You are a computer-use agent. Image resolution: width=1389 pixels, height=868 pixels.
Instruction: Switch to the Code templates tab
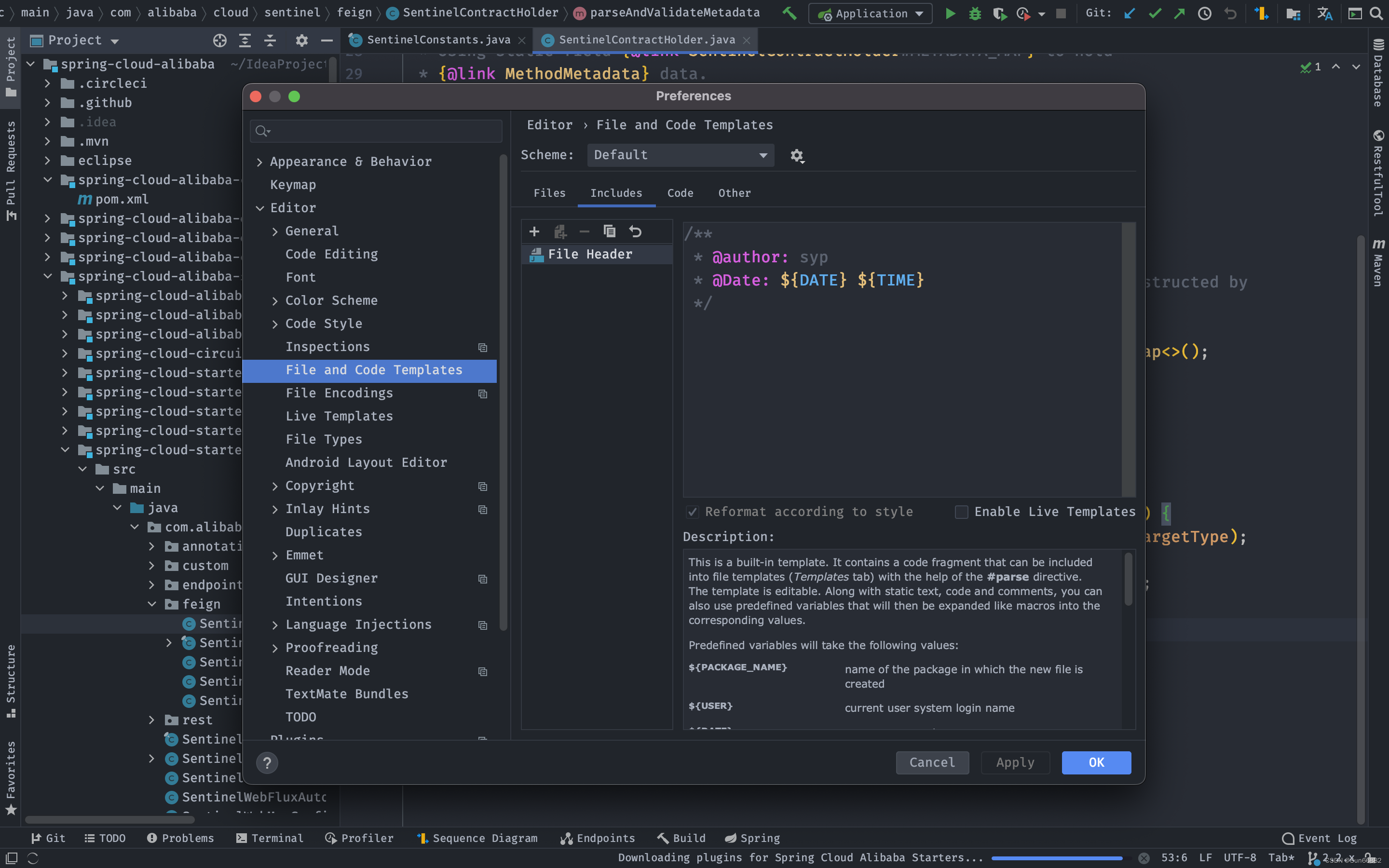(680, 193)
